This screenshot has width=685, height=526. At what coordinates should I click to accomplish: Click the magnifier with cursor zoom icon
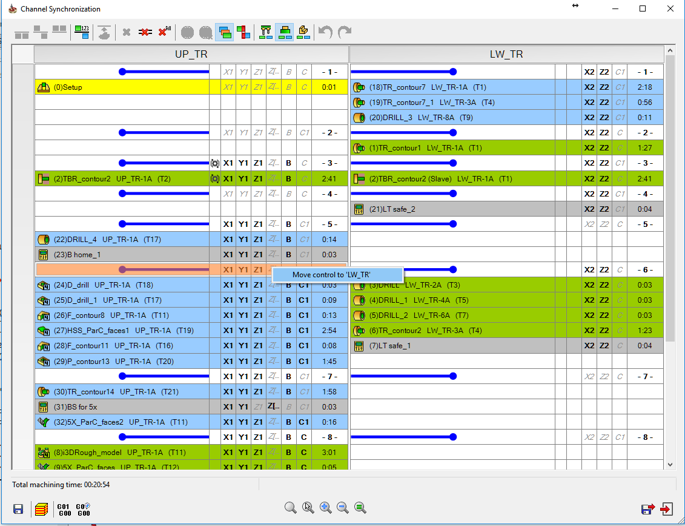coord(308,508)
